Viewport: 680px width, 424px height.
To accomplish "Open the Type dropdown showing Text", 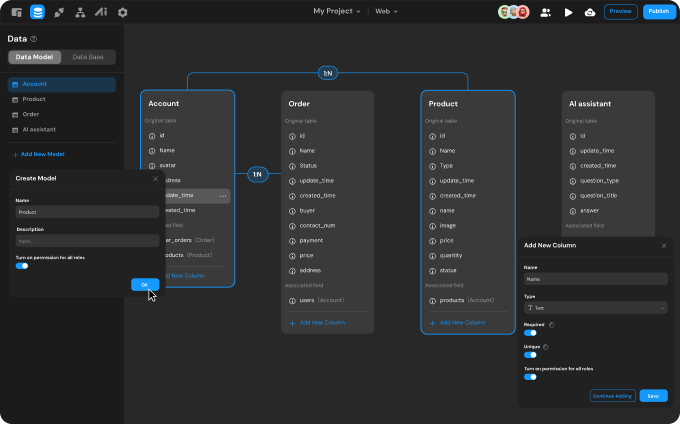I will click(595, 309).
